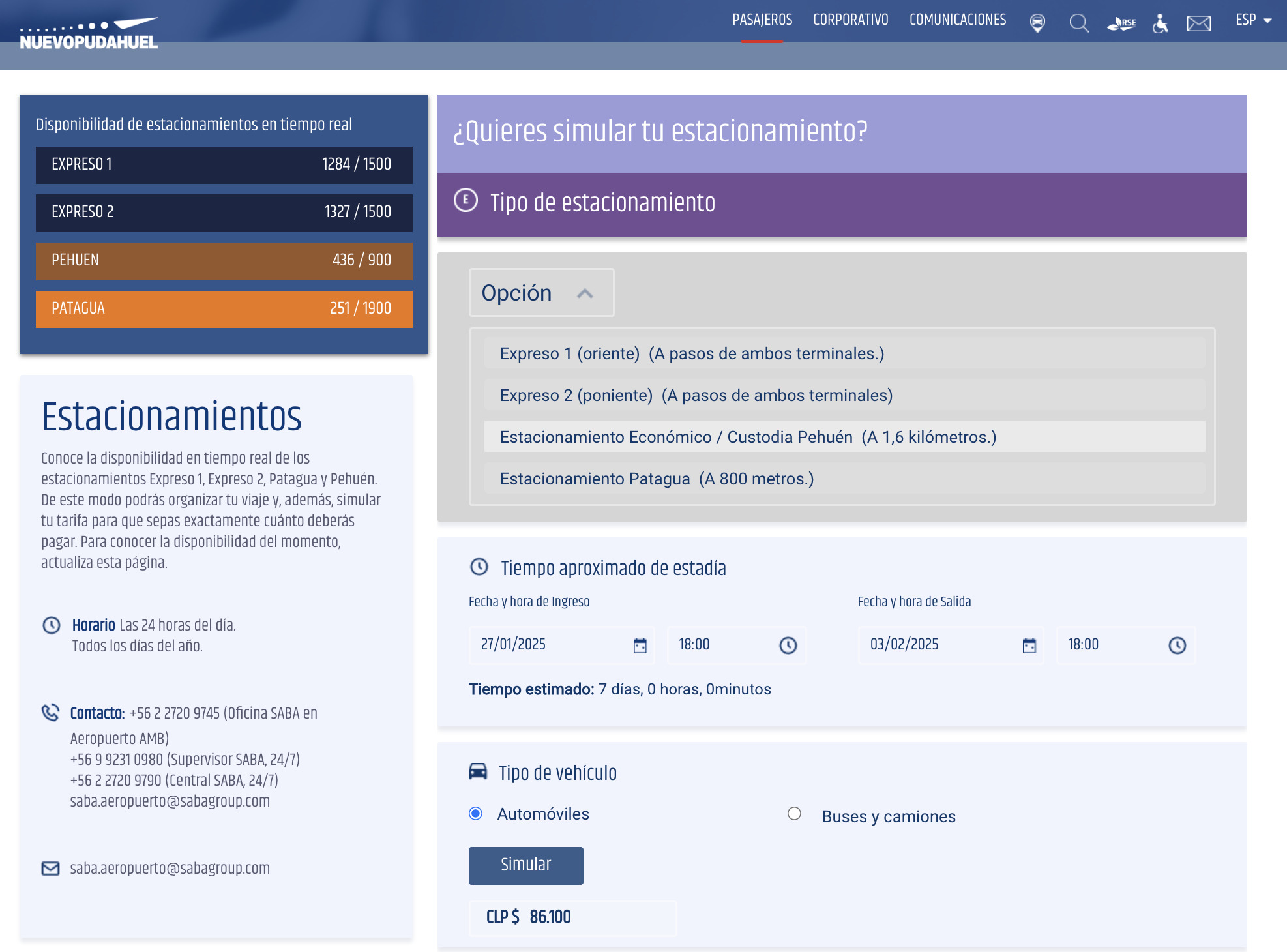1287x952 pixels.
Task: Click the envelope contact icon in the header
Action: click(x=1198, y=23)
